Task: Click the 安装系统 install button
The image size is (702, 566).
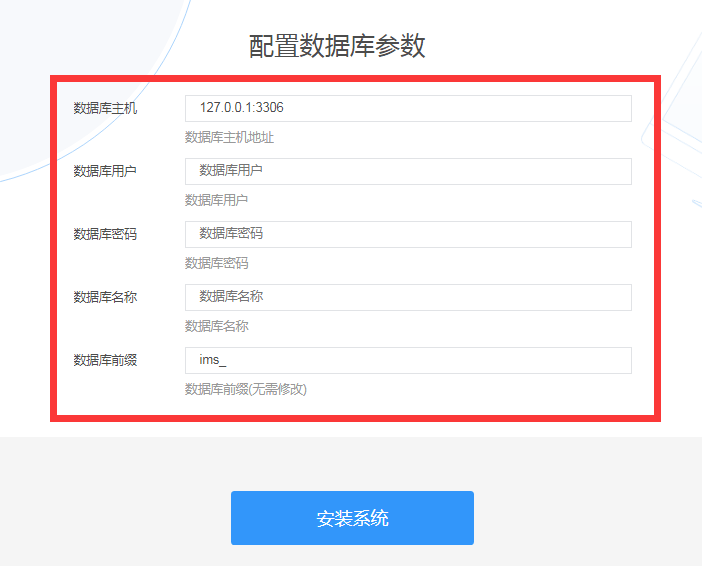Action: point(352,518)
